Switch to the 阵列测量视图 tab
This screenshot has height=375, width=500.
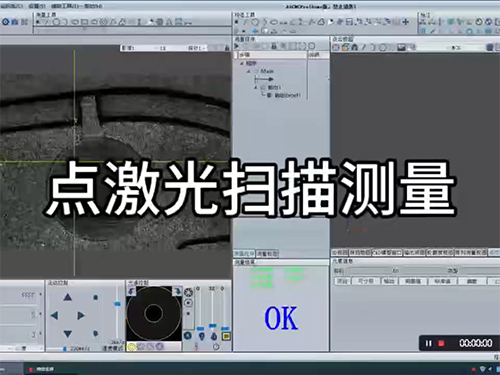point(471,252)
